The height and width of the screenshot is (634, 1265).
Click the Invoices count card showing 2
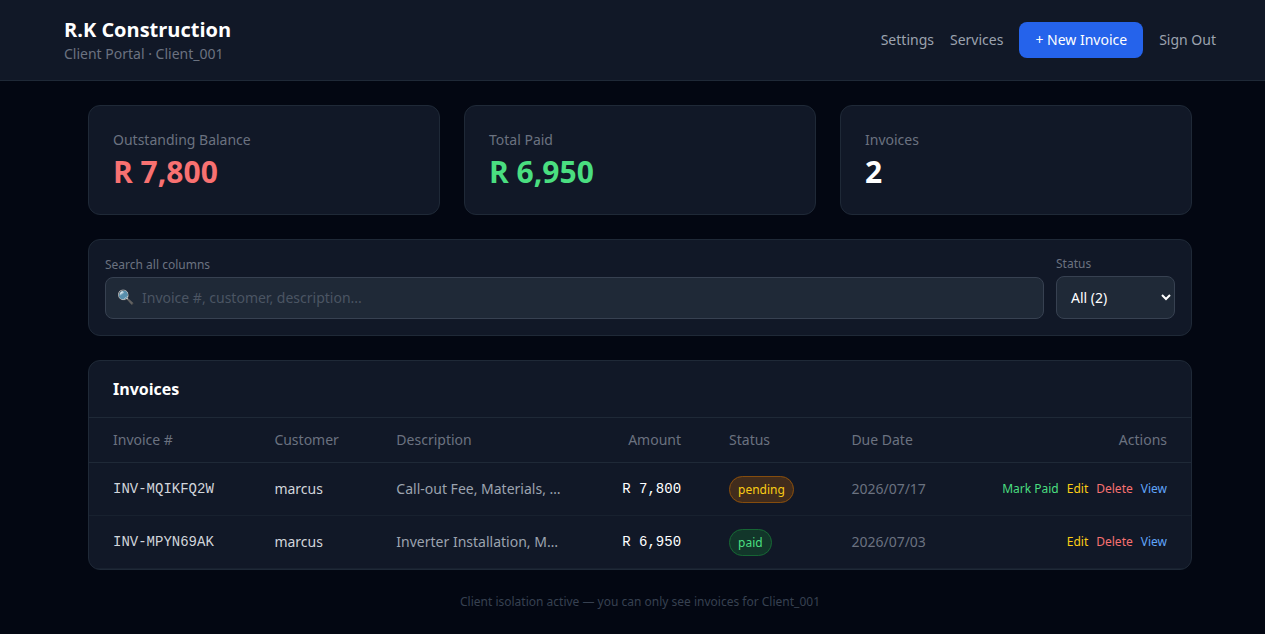[x=1016, y=160]
